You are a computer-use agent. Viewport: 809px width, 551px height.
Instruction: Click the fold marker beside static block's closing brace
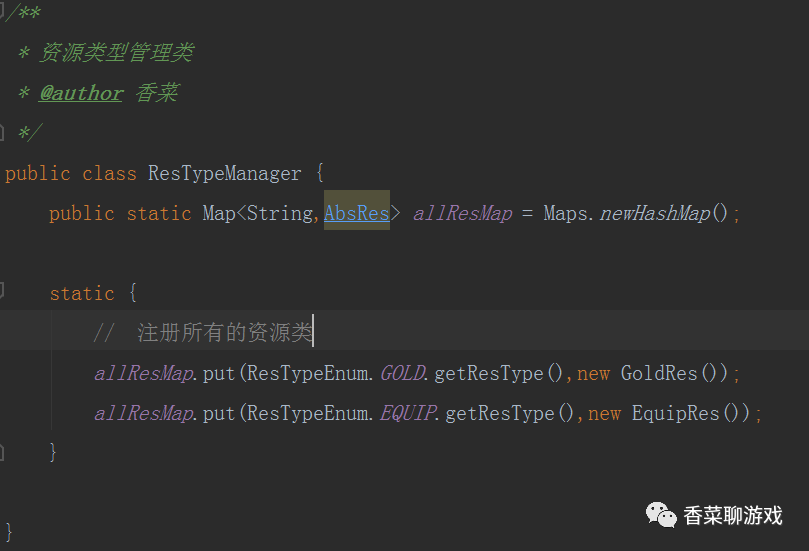[3, 452]
